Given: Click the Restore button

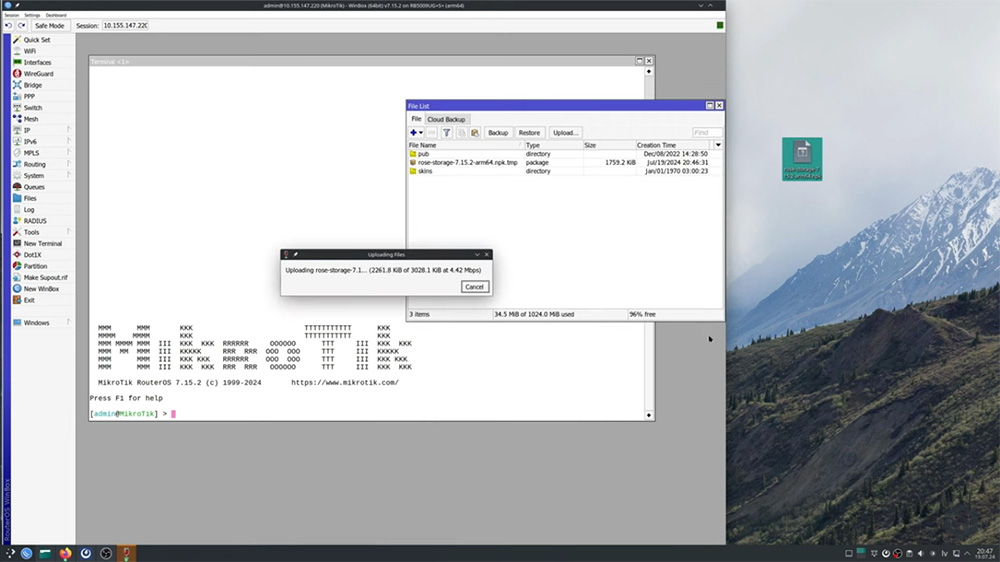Looking at the screenshot, I should pos(529,133).
